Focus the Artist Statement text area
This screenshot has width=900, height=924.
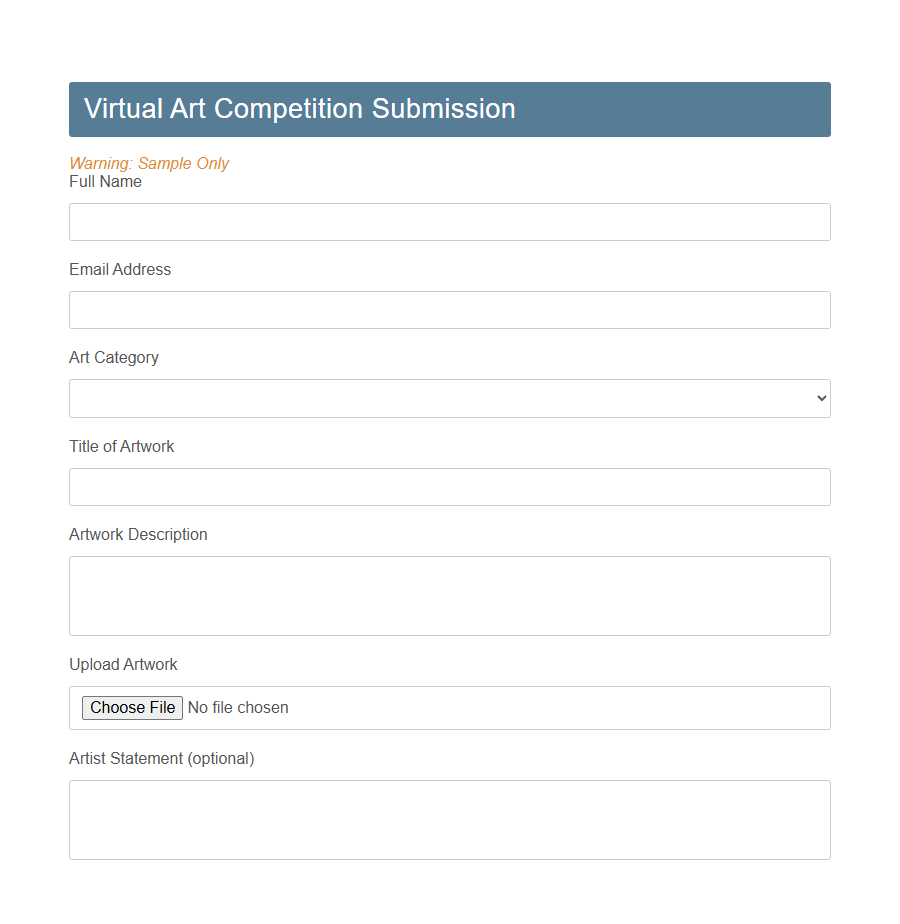449,818
